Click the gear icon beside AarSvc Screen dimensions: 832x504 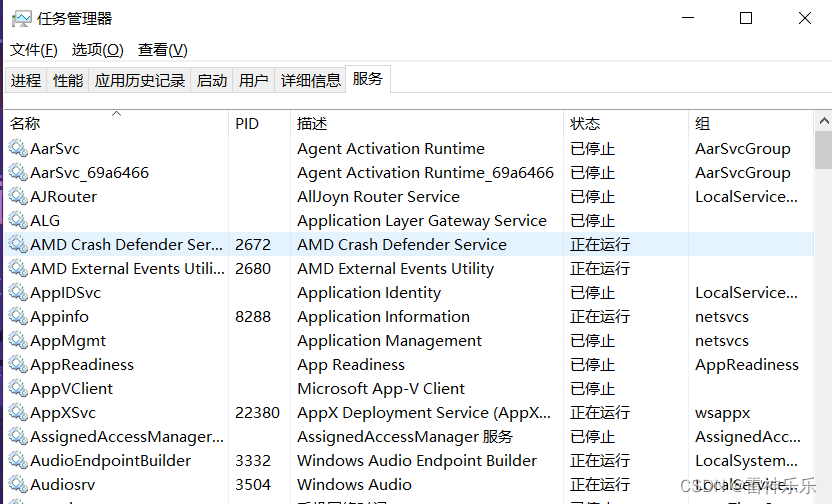click(18, 148)
